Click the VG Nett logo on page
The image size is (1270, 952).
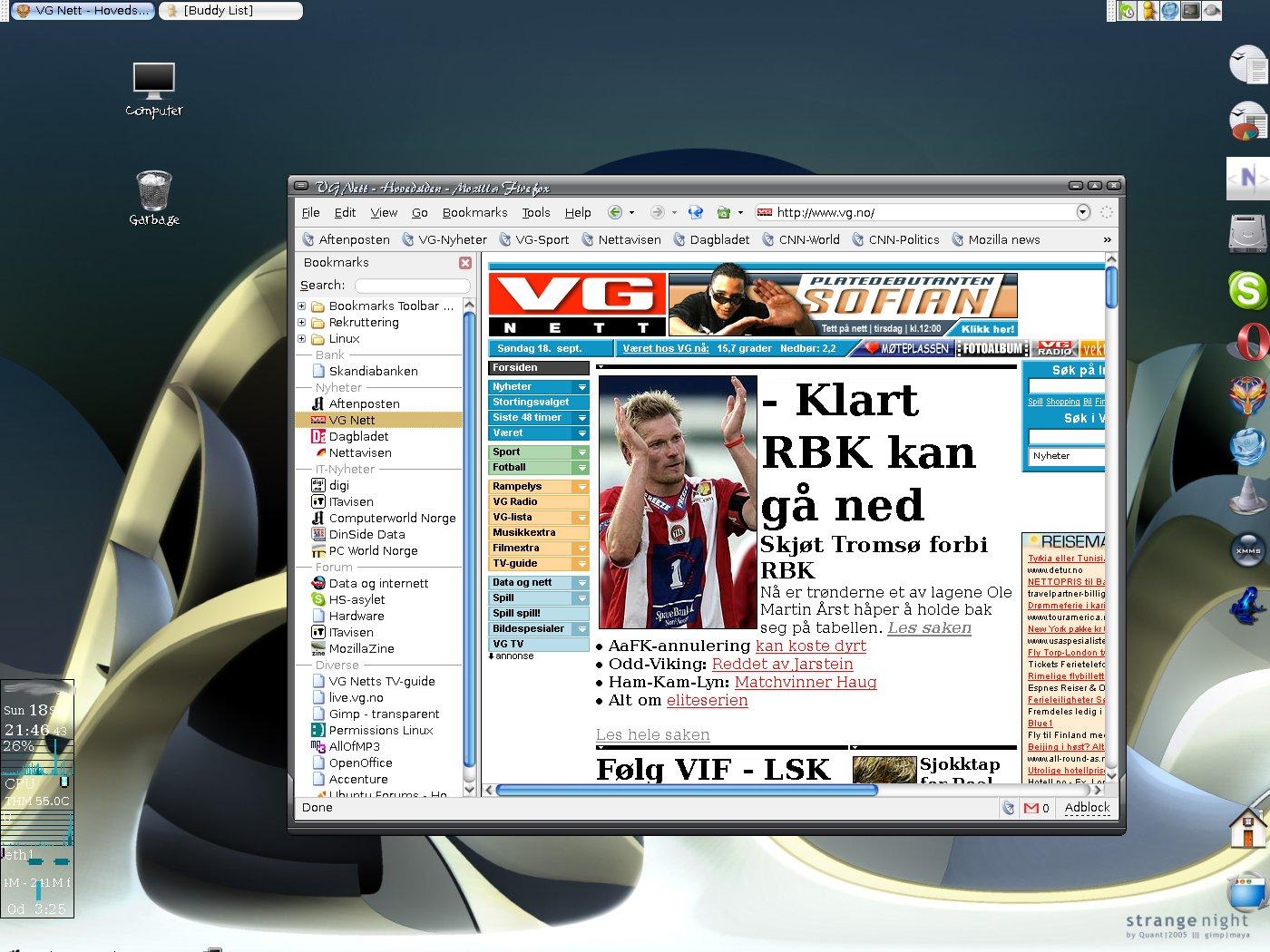(577, 306)
